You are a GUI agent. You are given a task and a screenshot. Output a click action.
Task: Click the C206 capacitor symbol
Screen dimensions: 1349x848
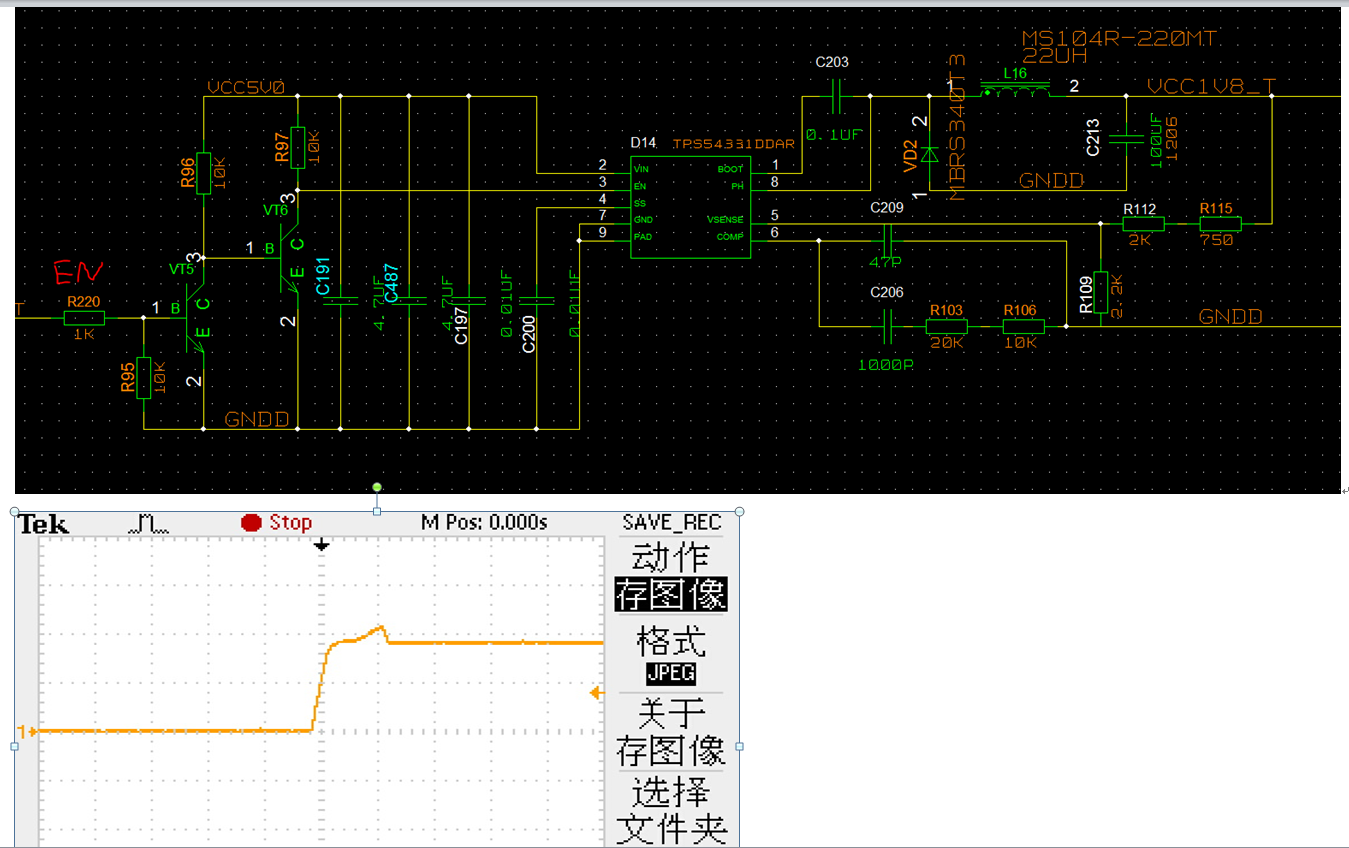887,326
